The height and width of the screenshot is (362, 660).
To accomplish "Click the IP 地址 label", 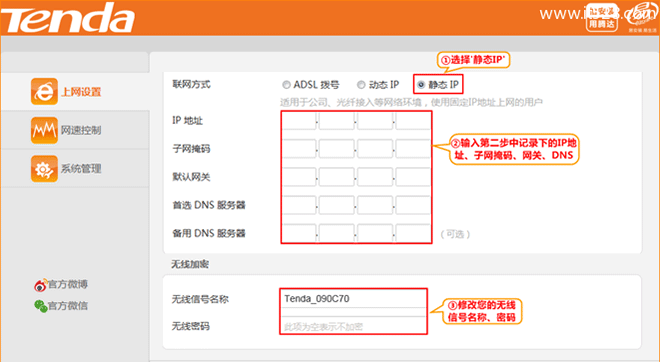I will (187, 121).
